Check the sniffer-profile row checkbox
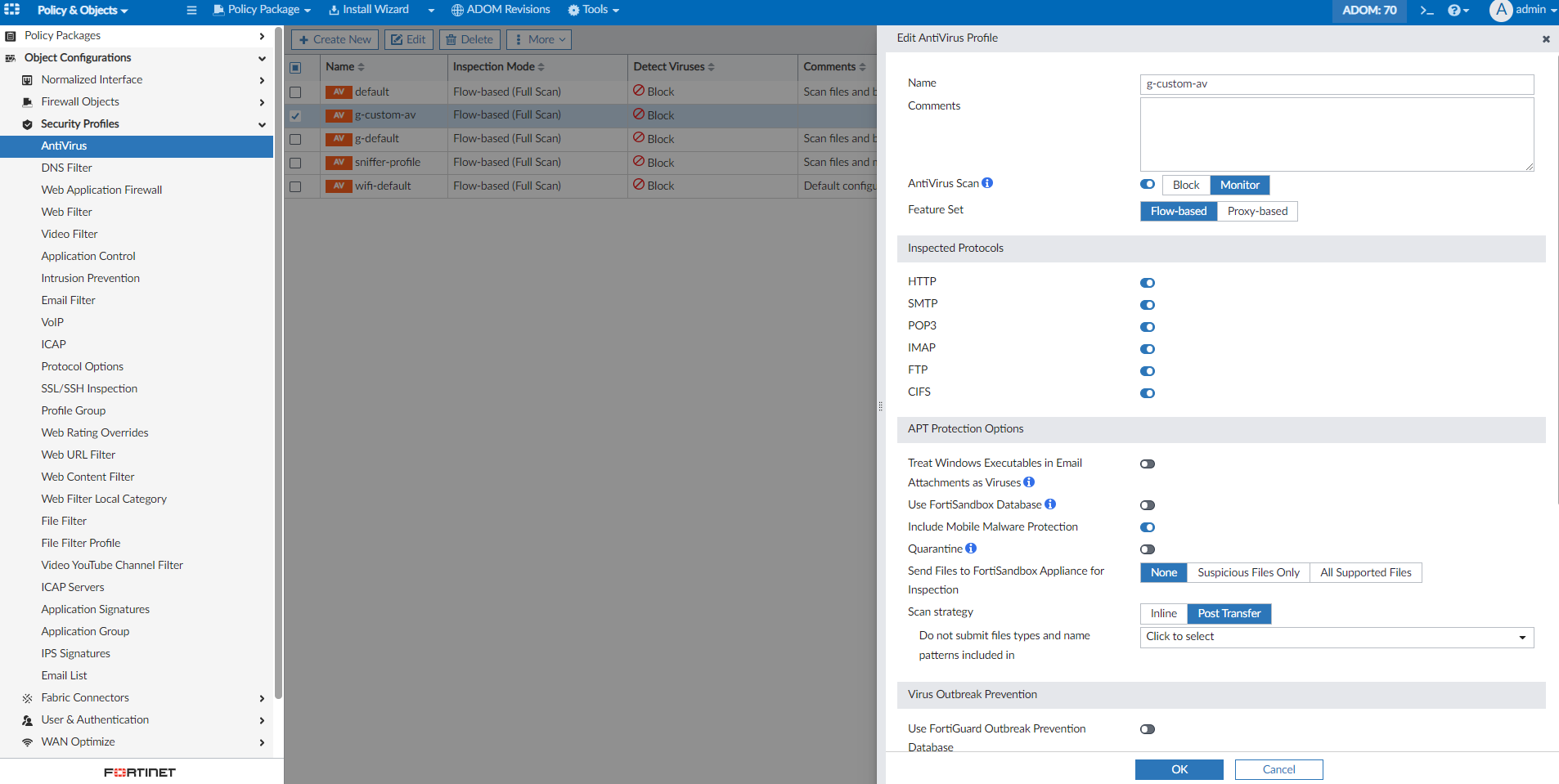 pyautogui.click(x=295, y=163)
